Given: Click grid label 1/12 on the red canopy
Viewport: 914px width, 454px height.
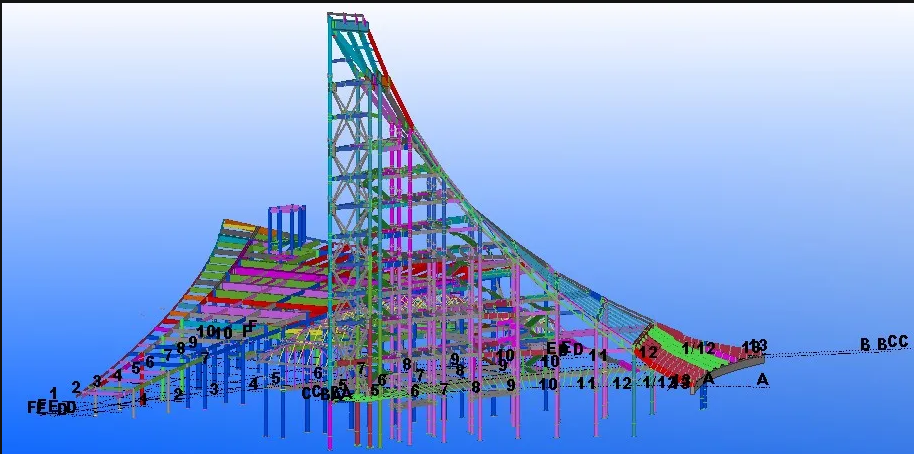Looking at the screenshot, I should [698, 348].
